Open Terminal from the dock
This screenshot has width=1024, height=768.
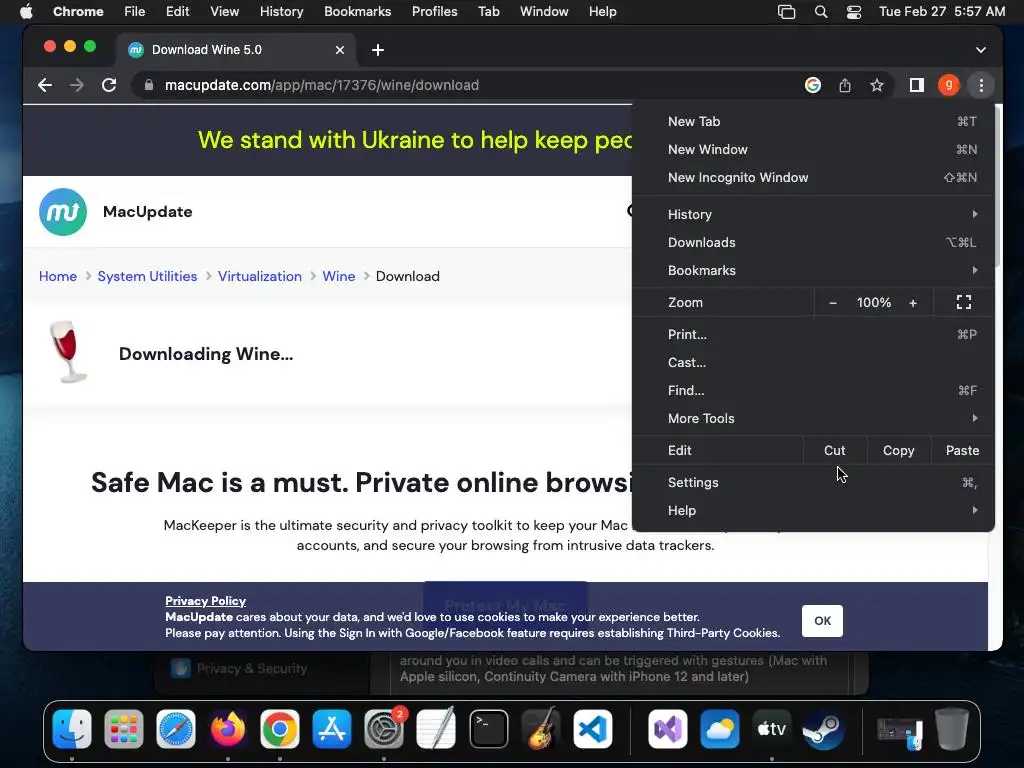488,729
